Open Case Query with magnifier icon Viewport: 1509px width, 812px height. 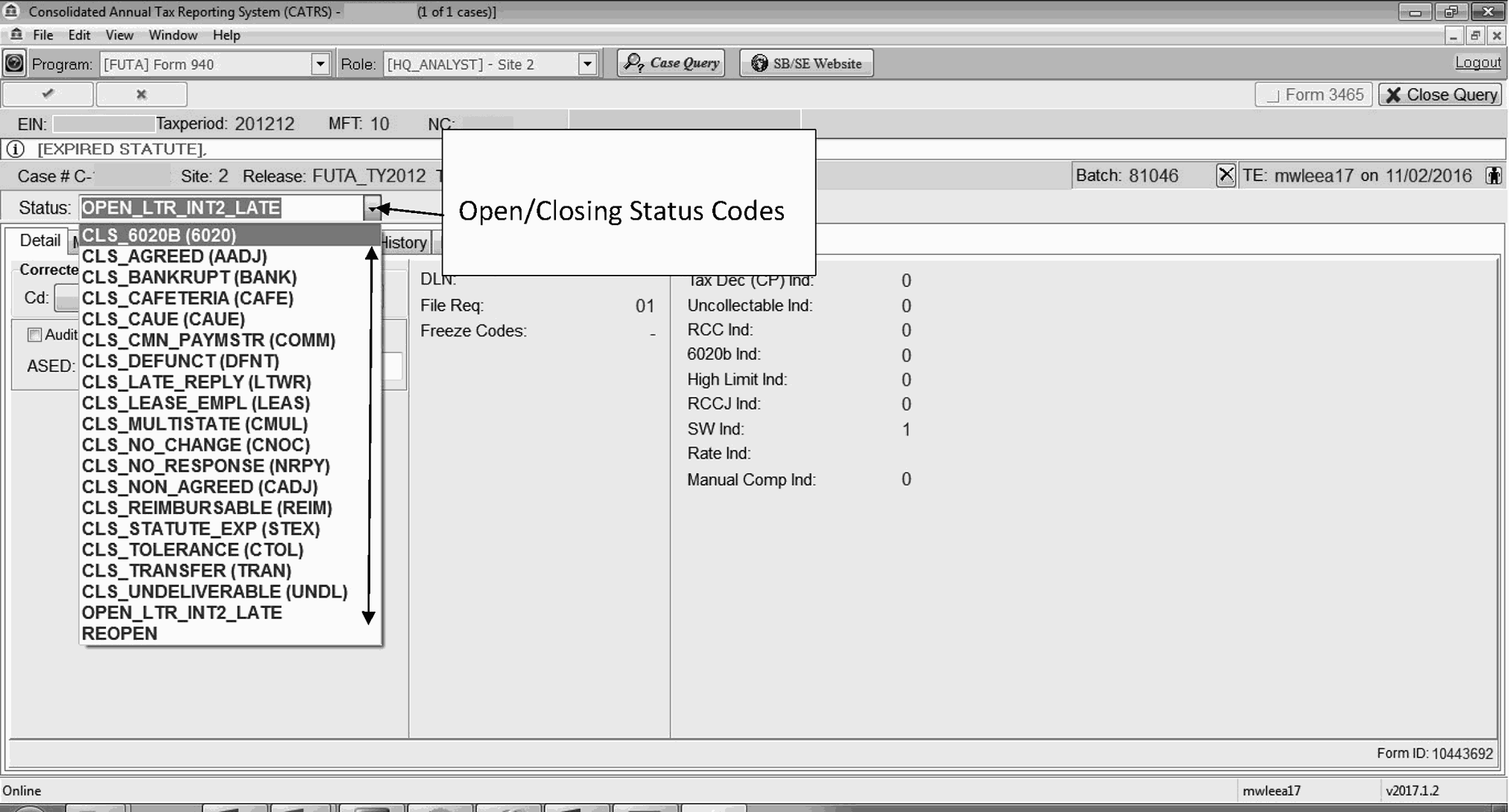tap(671, 63)
